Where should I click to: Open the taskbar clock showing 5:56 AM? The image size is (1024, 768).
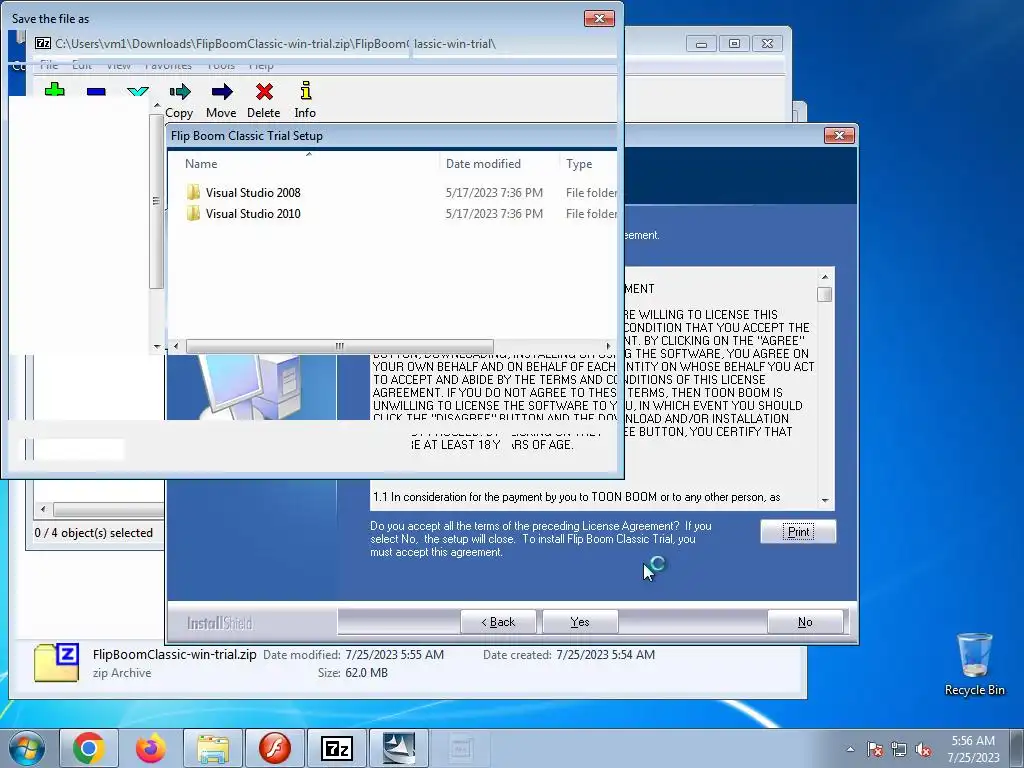coord(973,749)
